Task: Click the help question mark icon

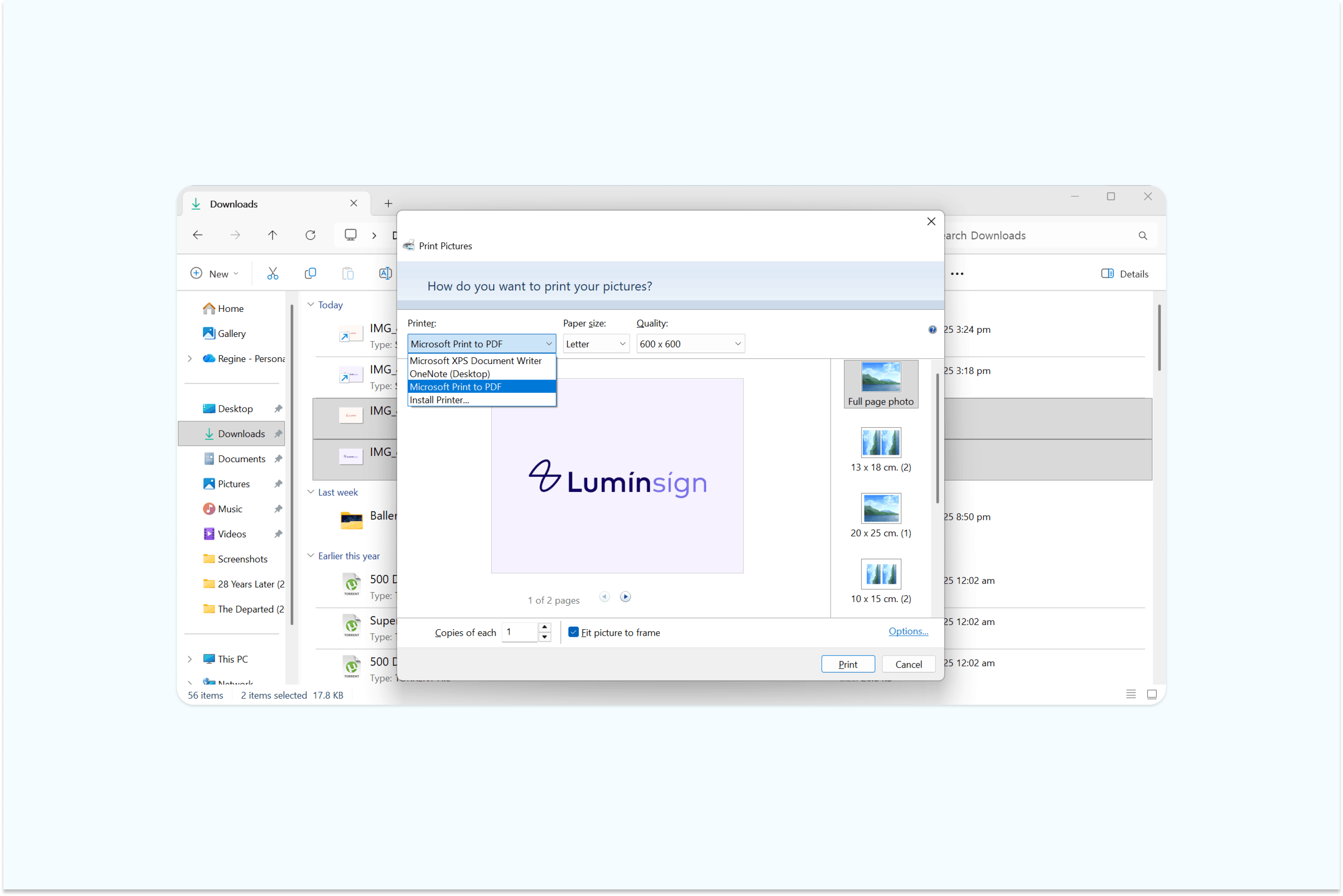Action: [932, 330]
